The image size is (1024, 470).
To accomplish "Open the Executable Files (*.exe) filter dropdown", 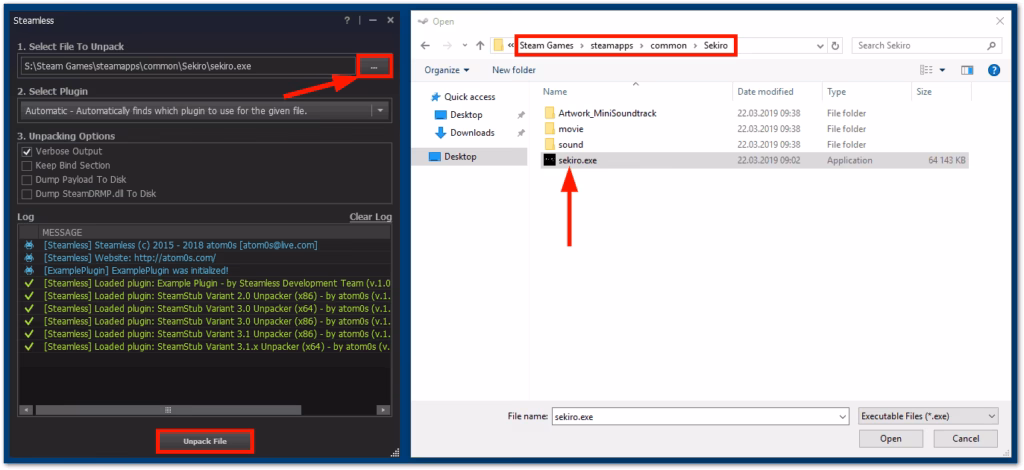I will tap(927, 416).
